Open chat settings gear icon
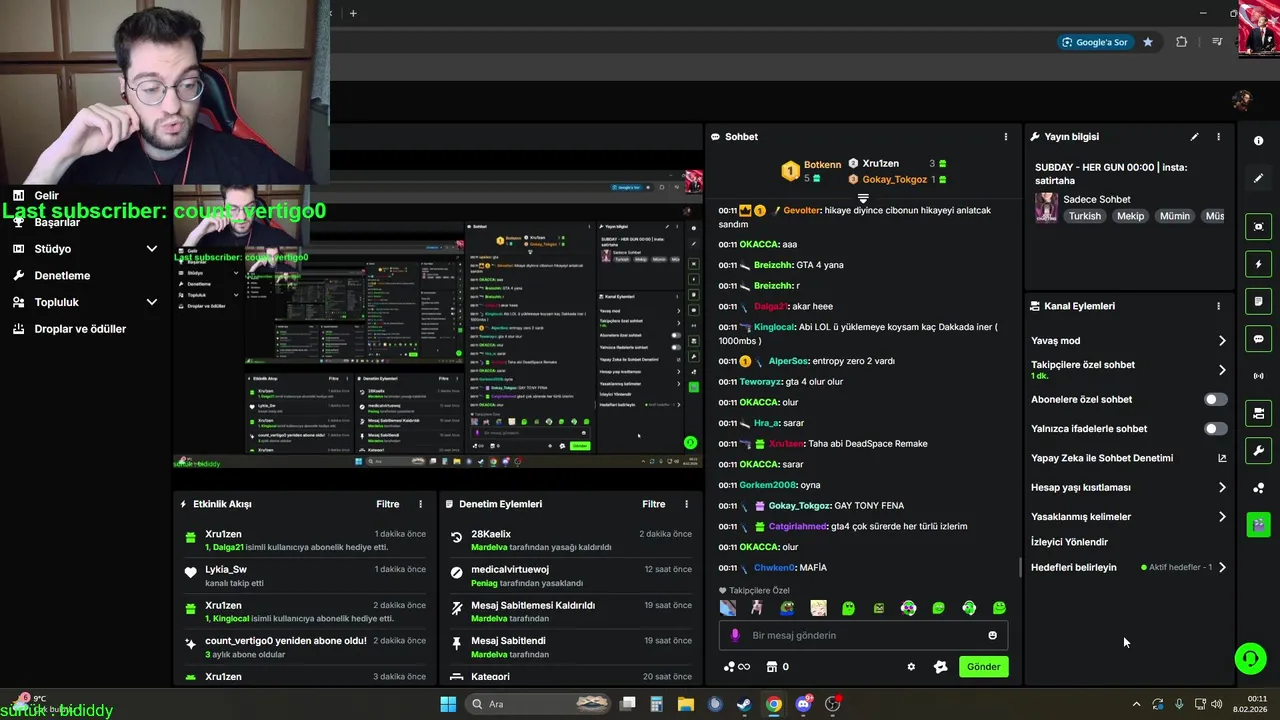Viewport: 1280px width, 720px height. [911, 667]
